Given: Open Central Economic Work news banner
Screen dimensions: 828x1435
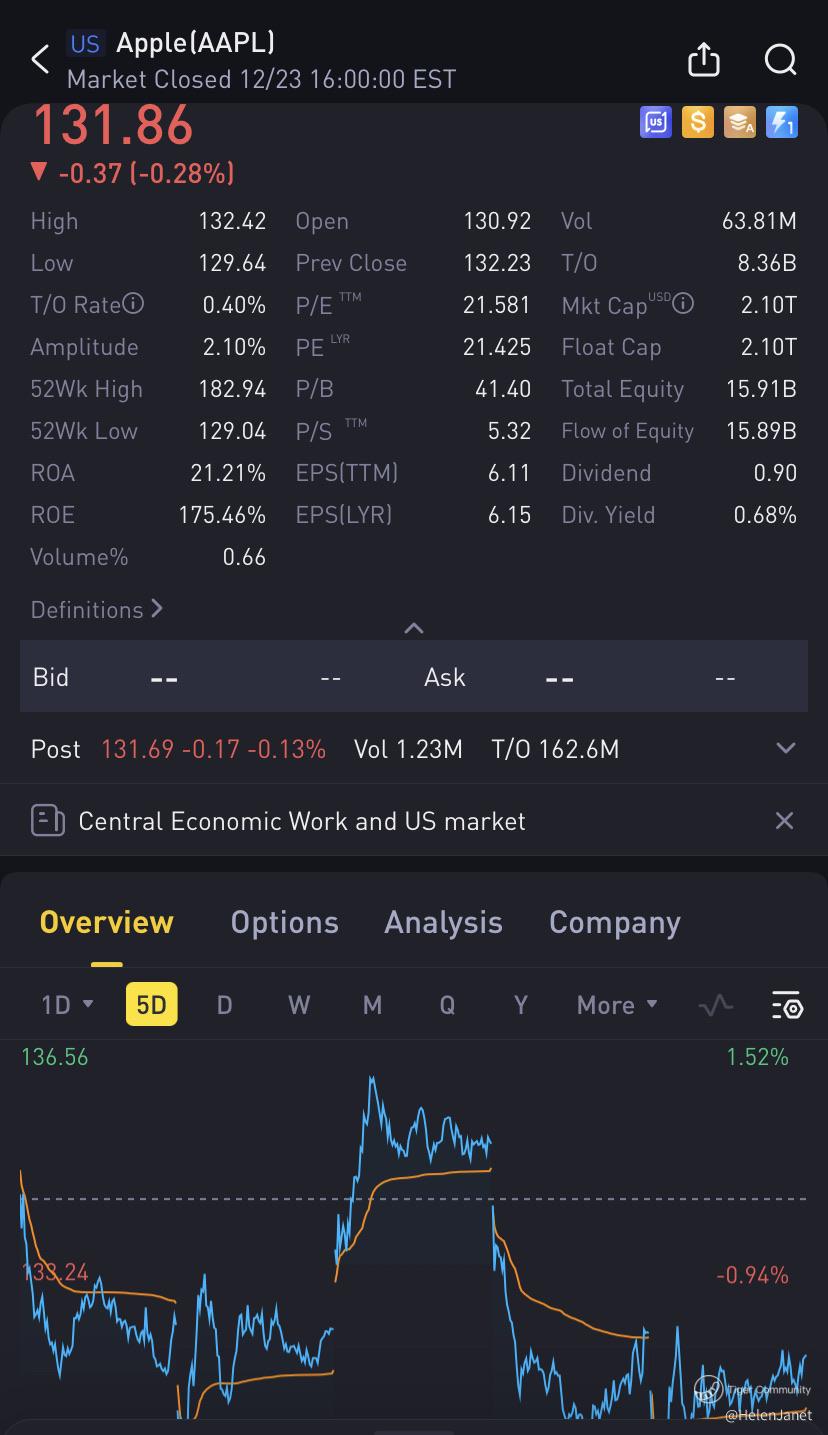Looking at the screenshot, I should coord(300,821).
